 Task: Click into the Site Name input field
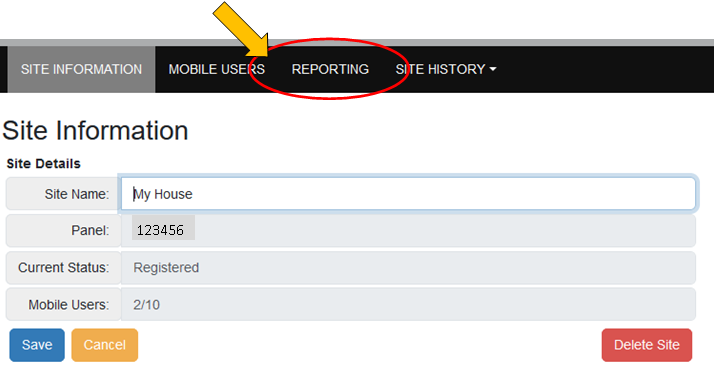coord(408,194)
